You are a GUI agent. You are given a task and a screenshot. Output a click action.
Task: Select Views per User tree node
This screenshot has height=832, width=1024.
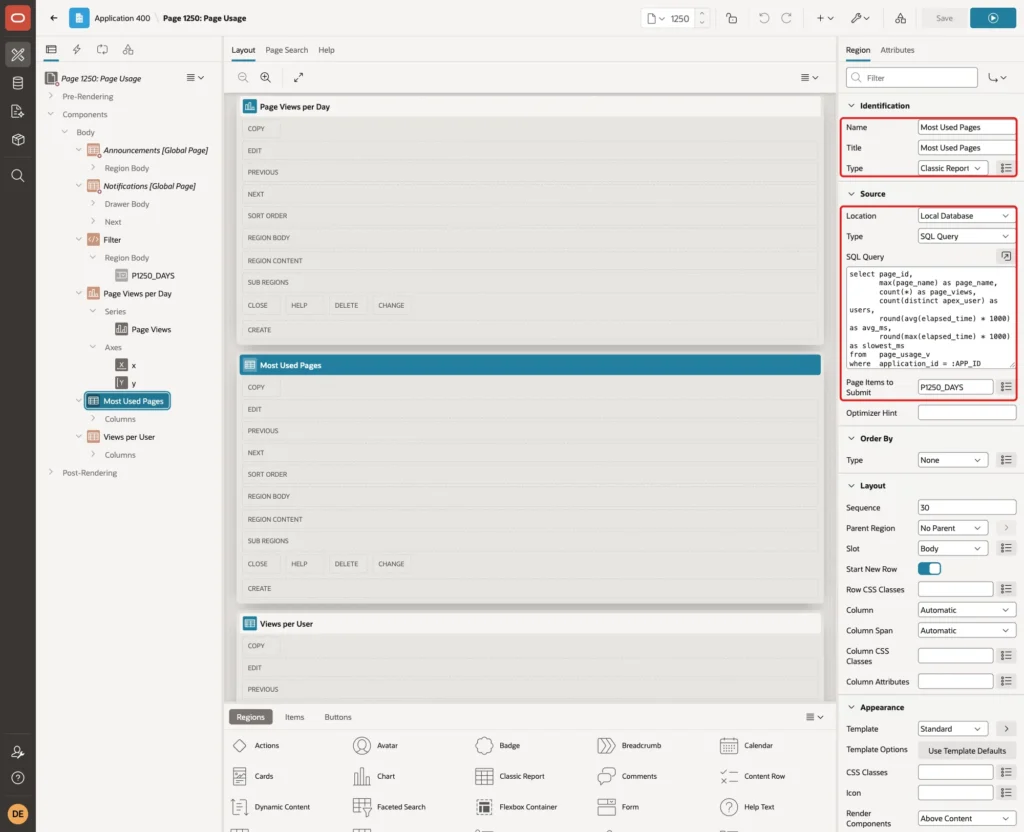[x=129, y=437]
